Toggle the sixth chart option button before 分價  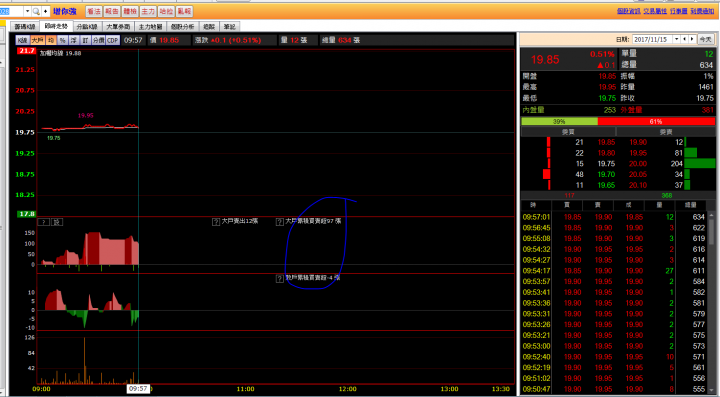[85, 40]
